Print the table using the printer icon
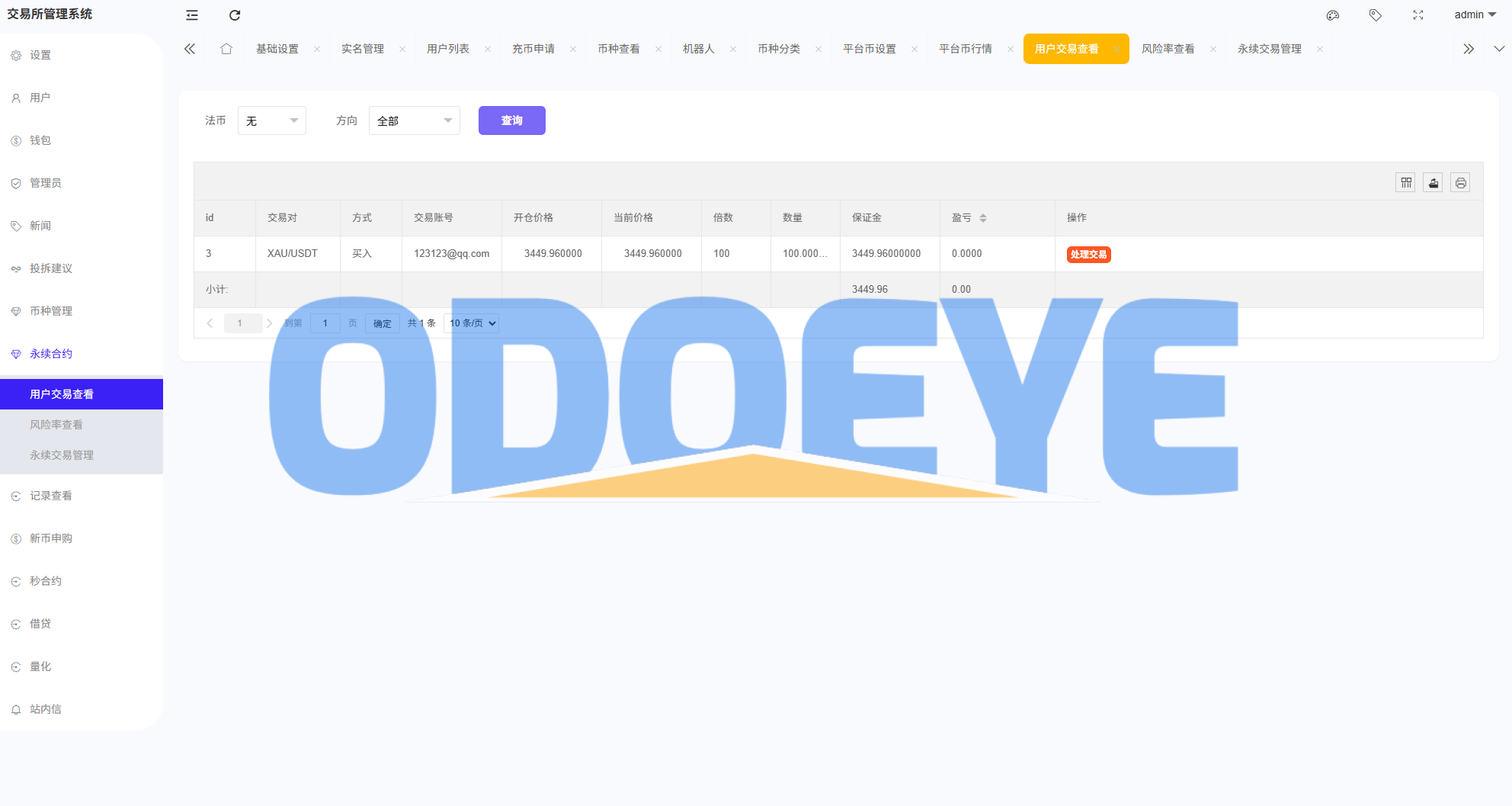Viewport: 1512px width, 806px height. [1459, 182]
